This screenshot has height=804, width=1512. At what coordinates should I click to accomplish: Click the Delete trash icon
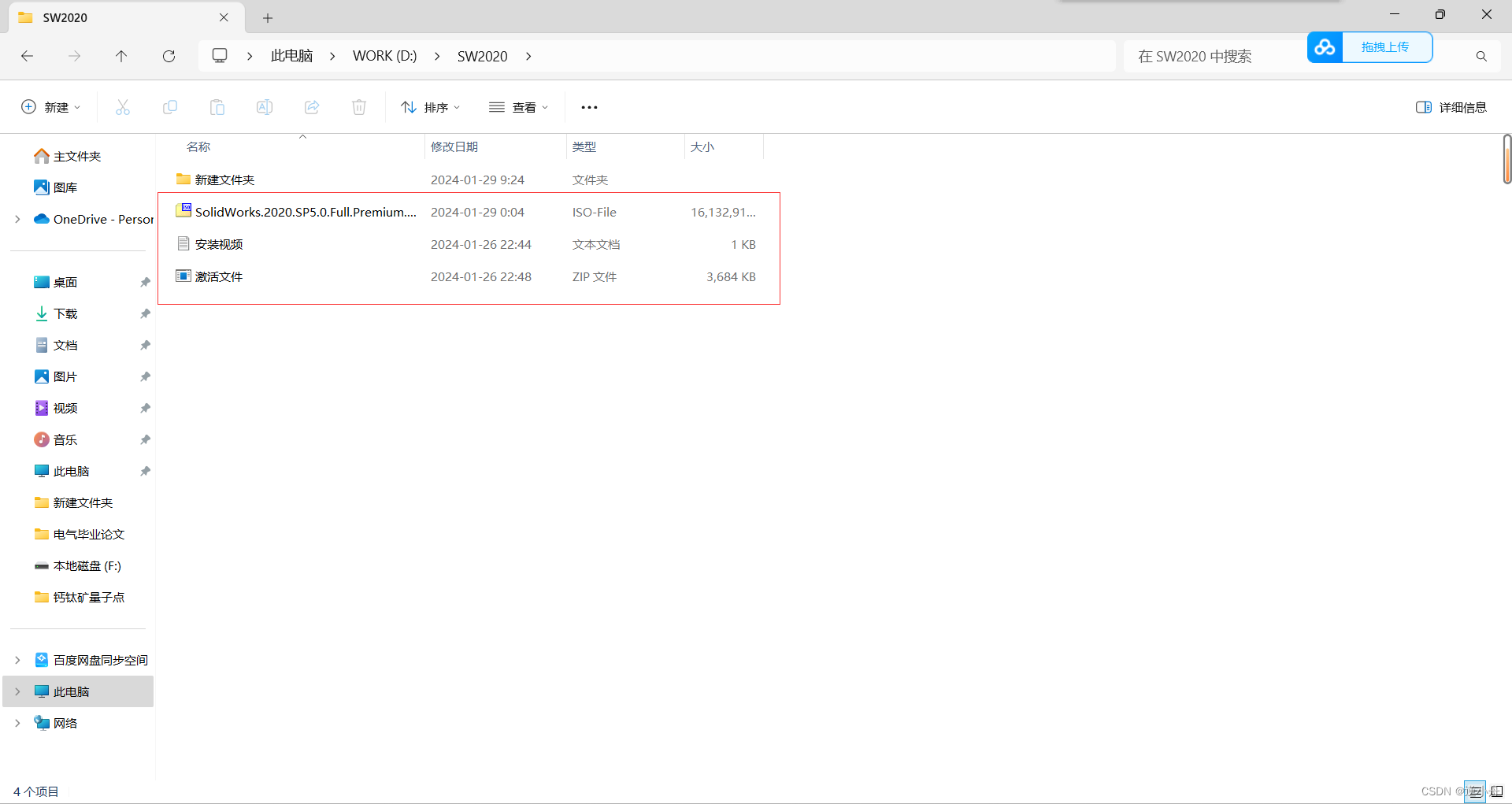point(359,107)
